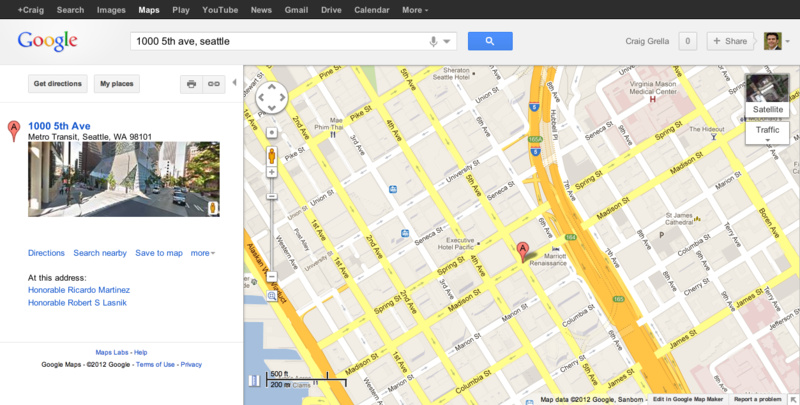Expand the more dropdown link
The height and width of the screenshot is (405, 800).
[x=203, y=253]
